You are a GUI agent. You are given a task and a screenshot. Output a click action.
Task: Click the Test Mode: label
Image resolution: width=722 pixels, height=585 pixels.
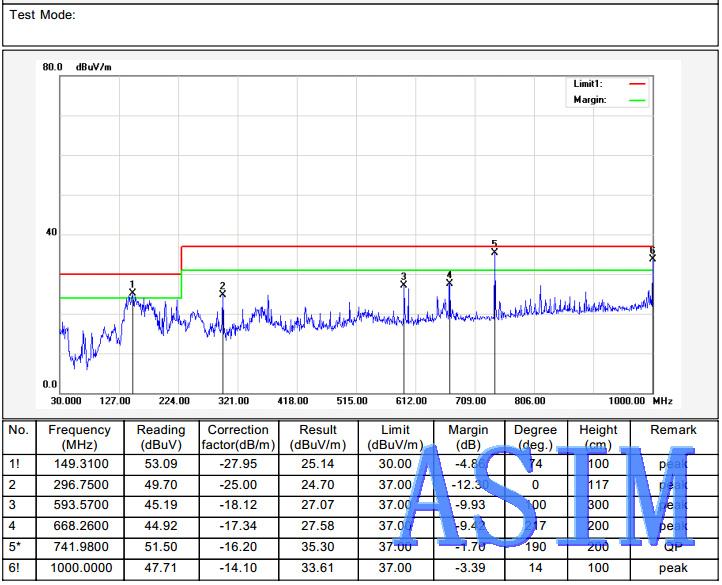point(42,15)
